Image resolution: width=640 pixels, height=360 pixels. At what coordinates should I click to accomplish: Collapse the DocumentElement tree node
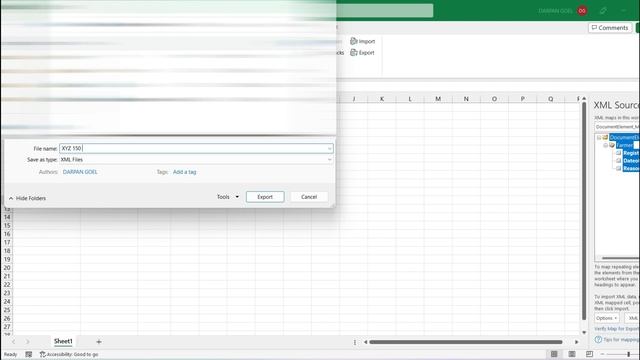tap(599, 138)
